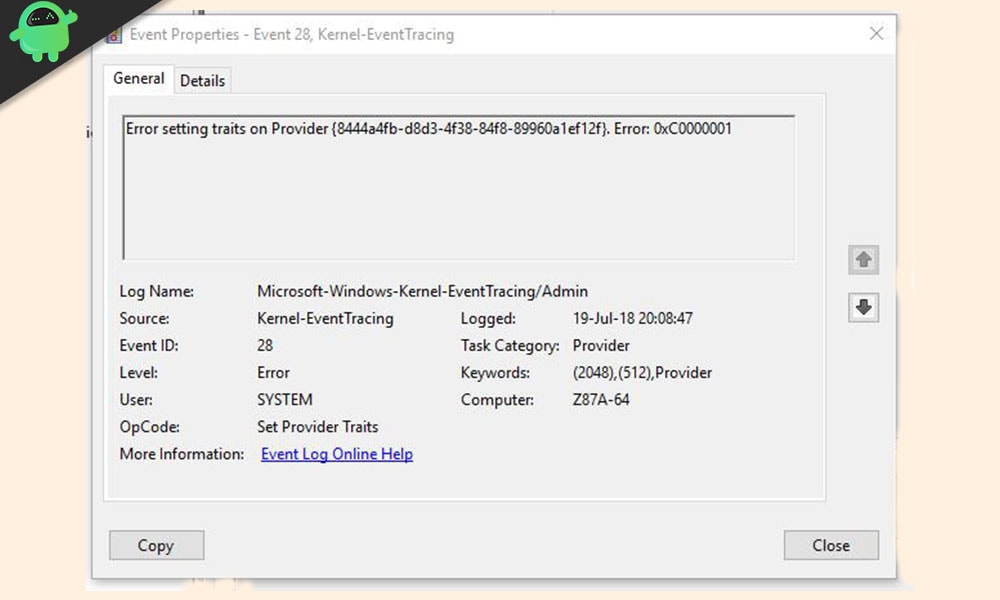
Task: Click the 'Event ID:' label
Action: (x=149, y=346)
